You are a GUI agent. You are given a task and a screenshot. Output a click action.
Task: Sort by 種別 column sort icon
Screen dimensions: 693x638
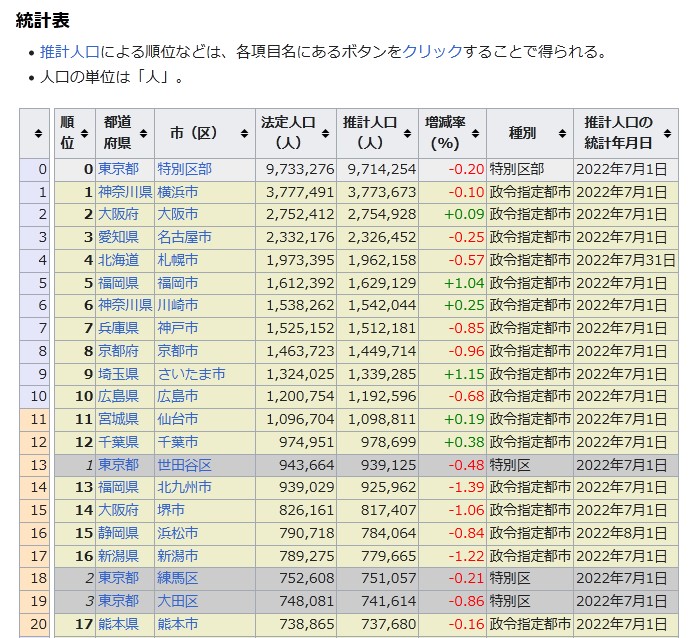[x=563, y=133]
